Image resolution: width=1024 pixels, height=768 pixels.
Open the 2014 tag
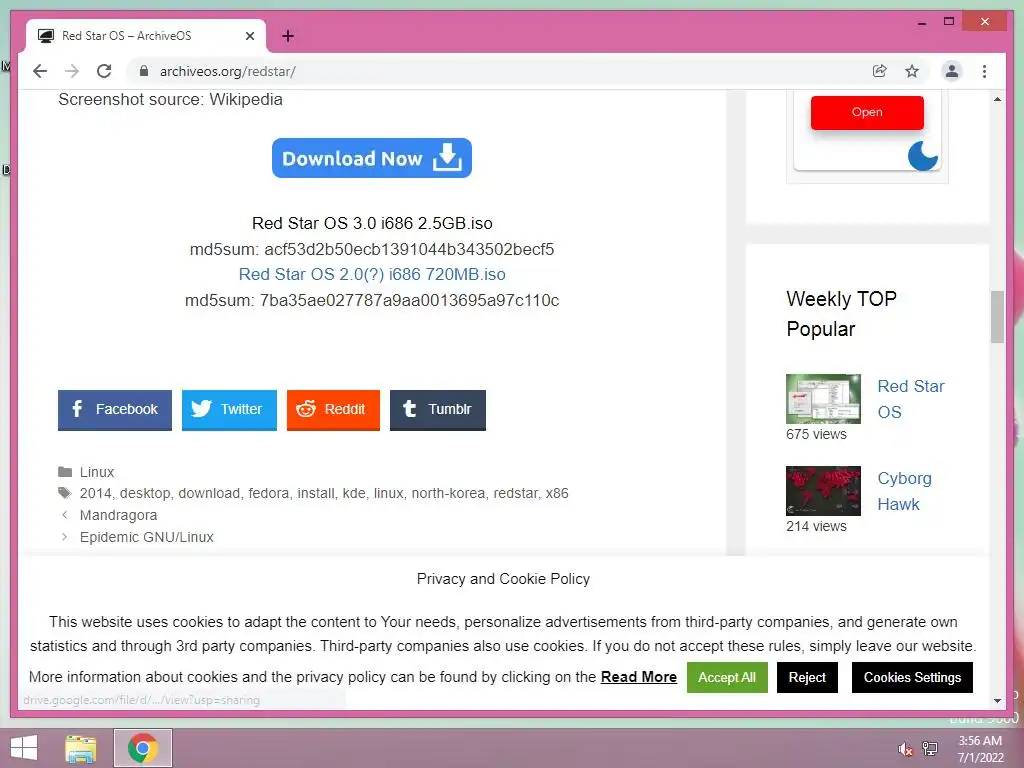[x=95, y=493]
